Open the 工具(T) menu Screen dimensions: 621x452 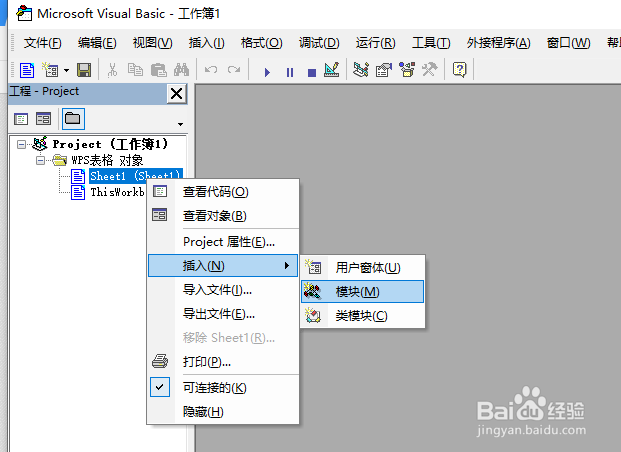[431, 42]
